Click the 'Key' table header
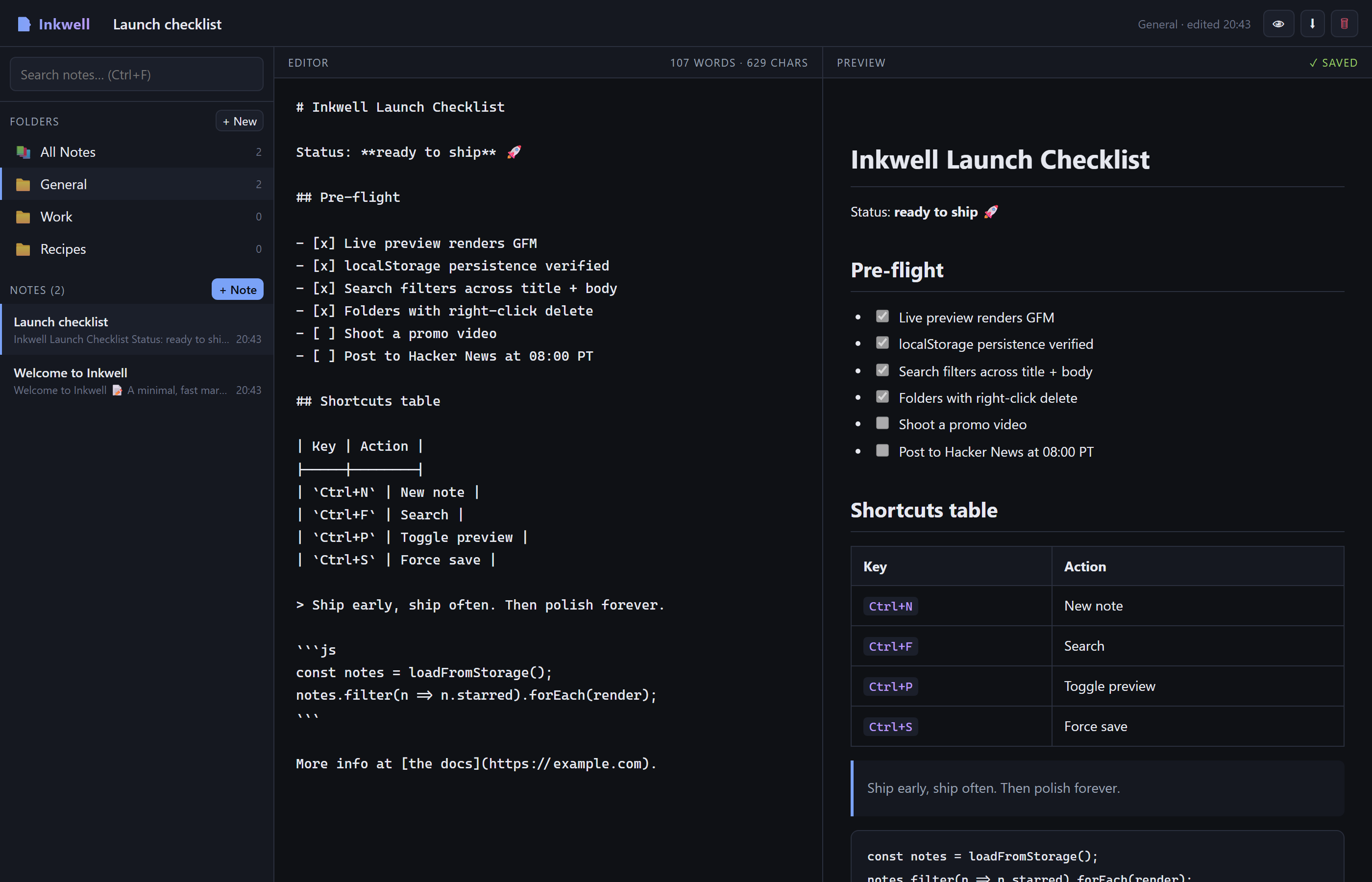Screen dimensions: 1372x882 pos(951,566)
